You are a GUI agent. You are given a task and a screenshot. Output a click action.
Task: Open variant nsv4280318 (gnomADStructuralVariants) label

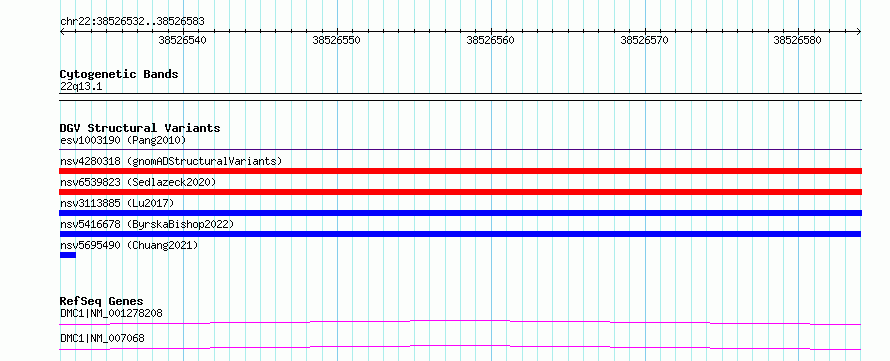(x=171, y=161)
